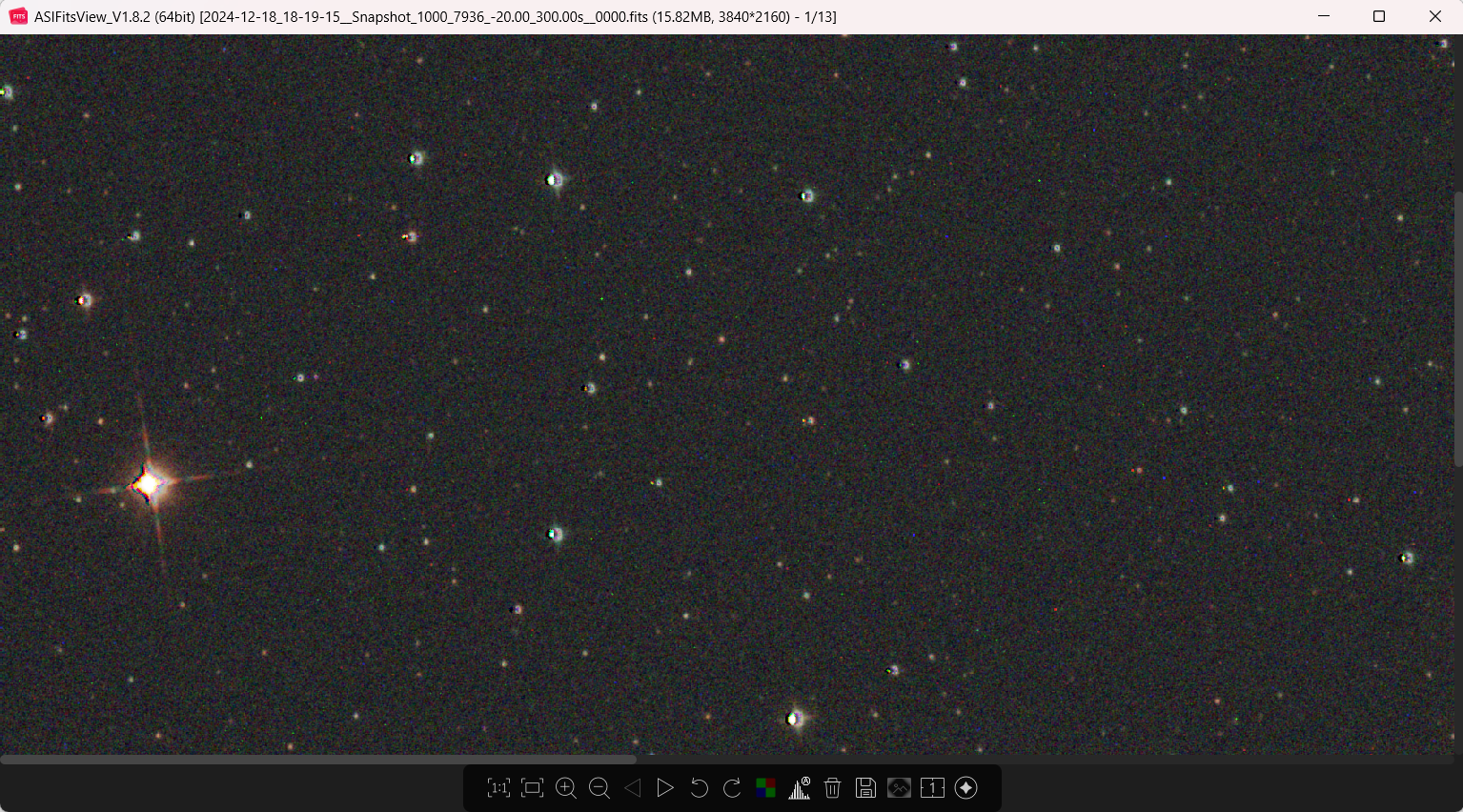Click the bright star with diffraction spikes
1463x812 pixels.
[148, 484]
